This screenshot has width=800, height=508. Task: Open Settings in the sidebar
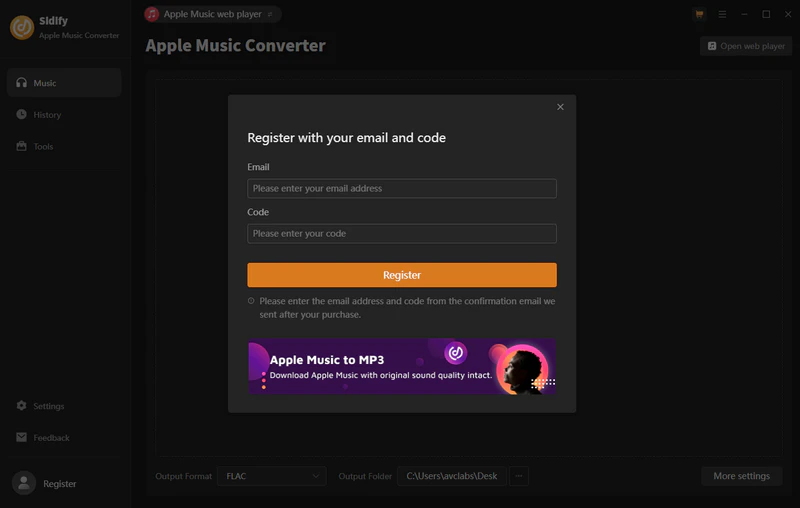[x=64, y=406]
